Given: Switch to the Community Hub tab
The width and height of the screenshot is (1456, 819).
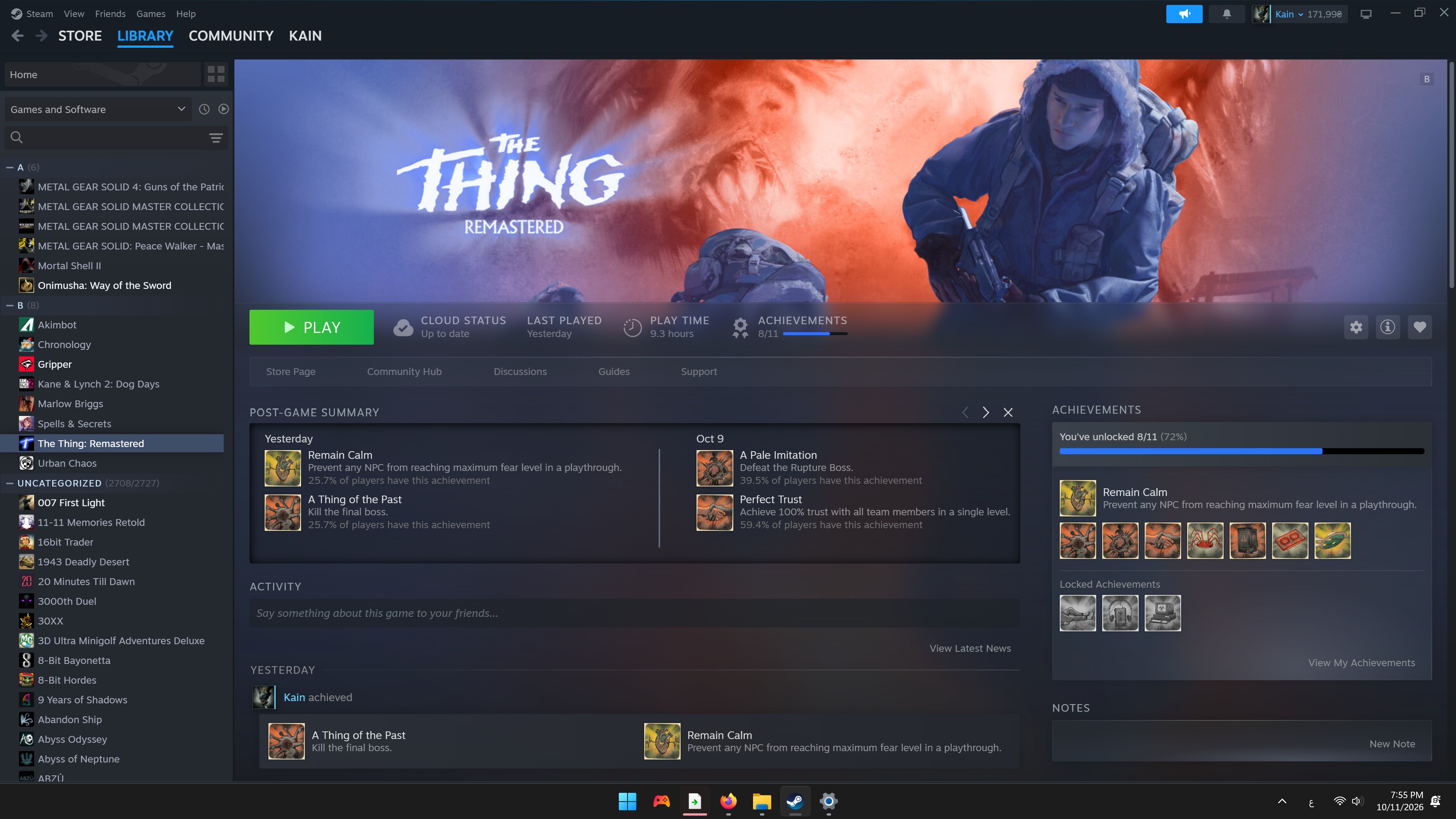Looking at the screenshot, I should (x=404, y=371).
